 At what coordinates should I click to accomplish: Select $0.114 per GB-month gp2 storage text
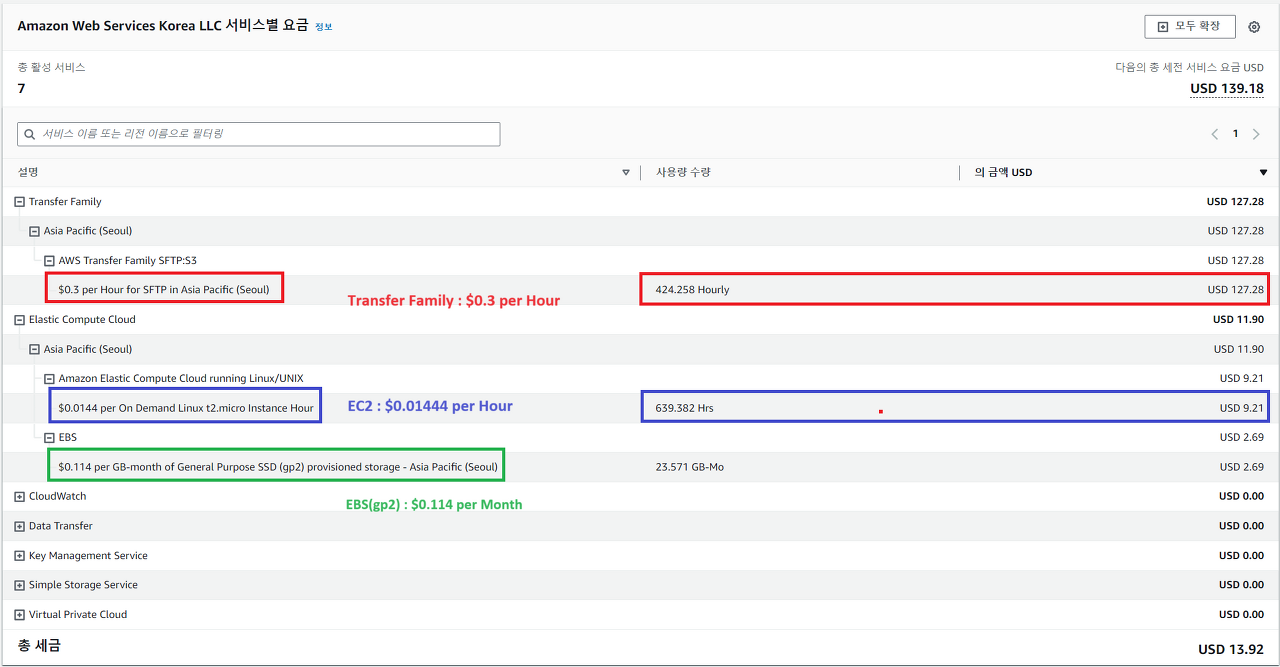coord(278,467)
